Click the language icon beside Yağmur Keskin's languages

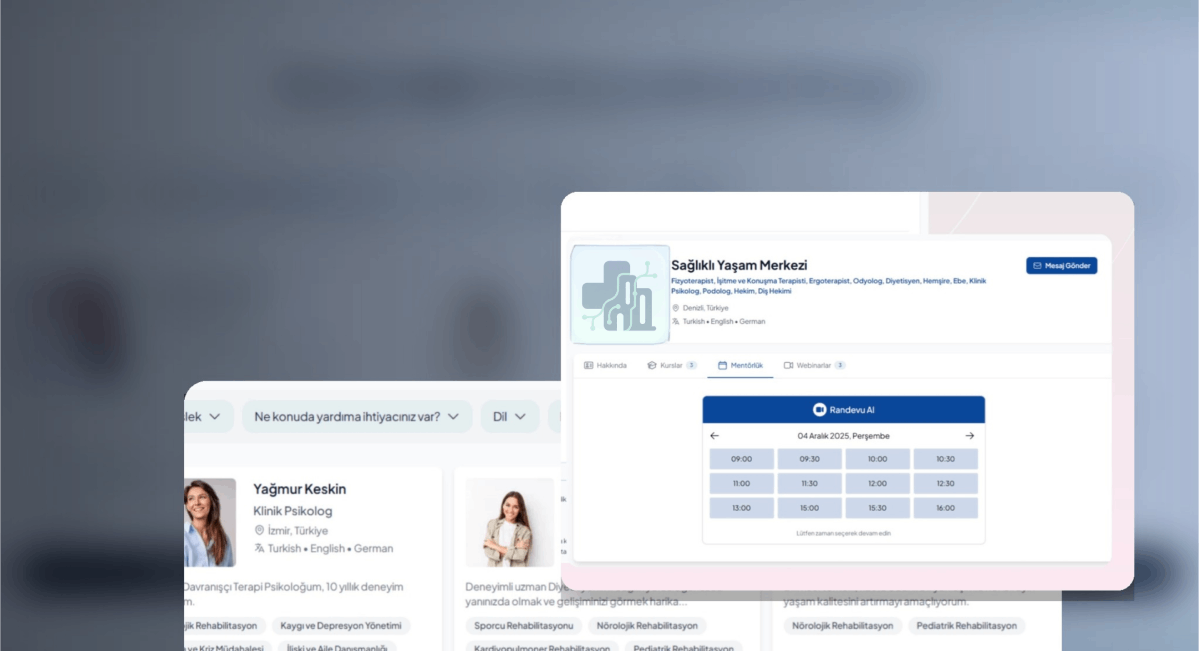click(x=259, y=548)
